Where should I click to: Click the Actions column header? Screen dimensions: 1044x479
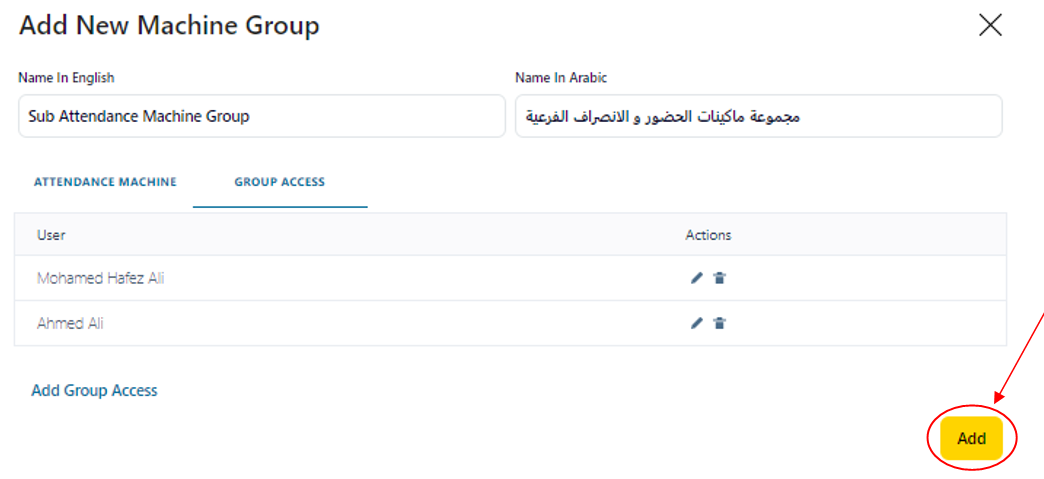pyautogui.click(x=708, y=235)
